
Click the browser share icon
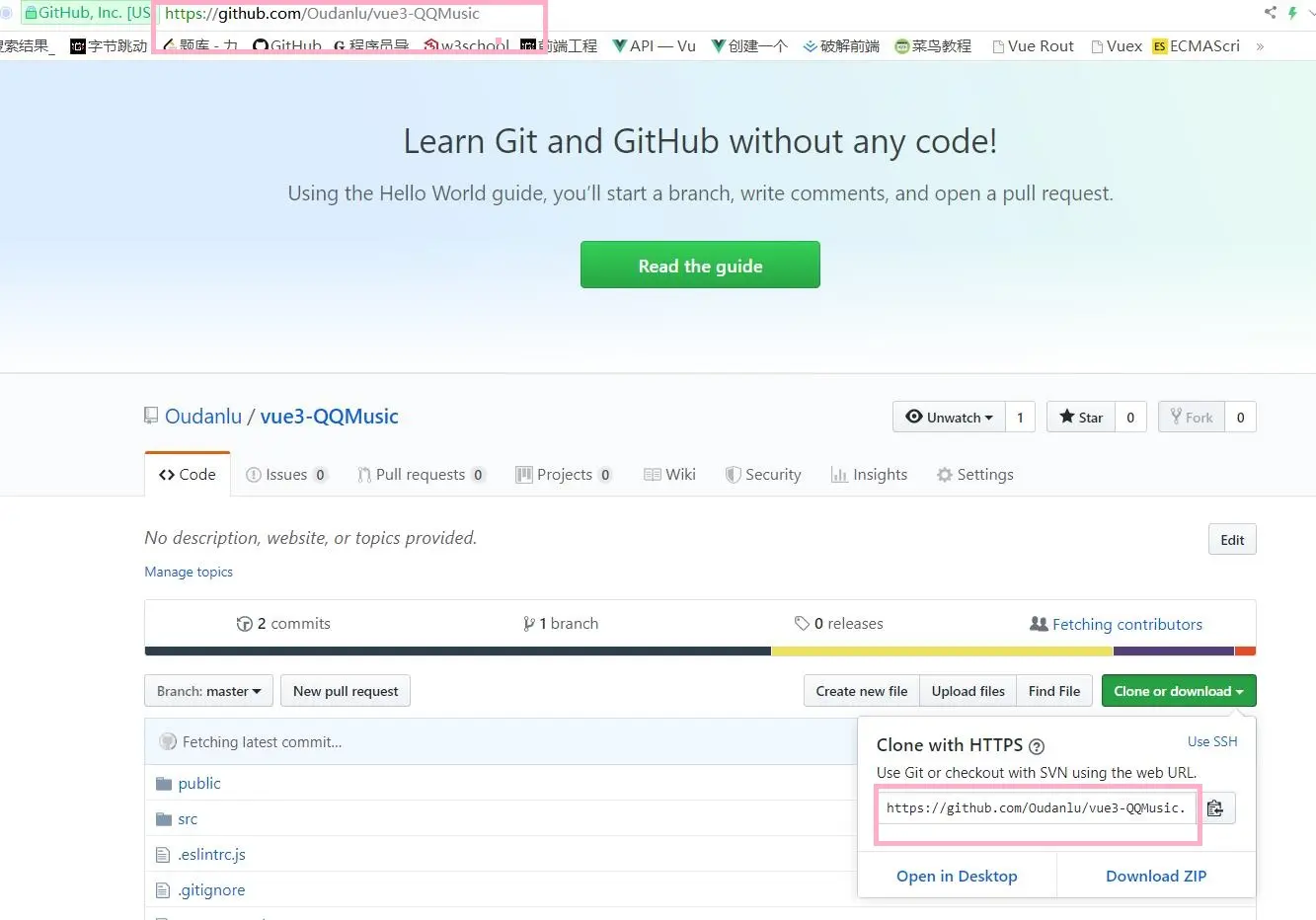[1270, 13]
